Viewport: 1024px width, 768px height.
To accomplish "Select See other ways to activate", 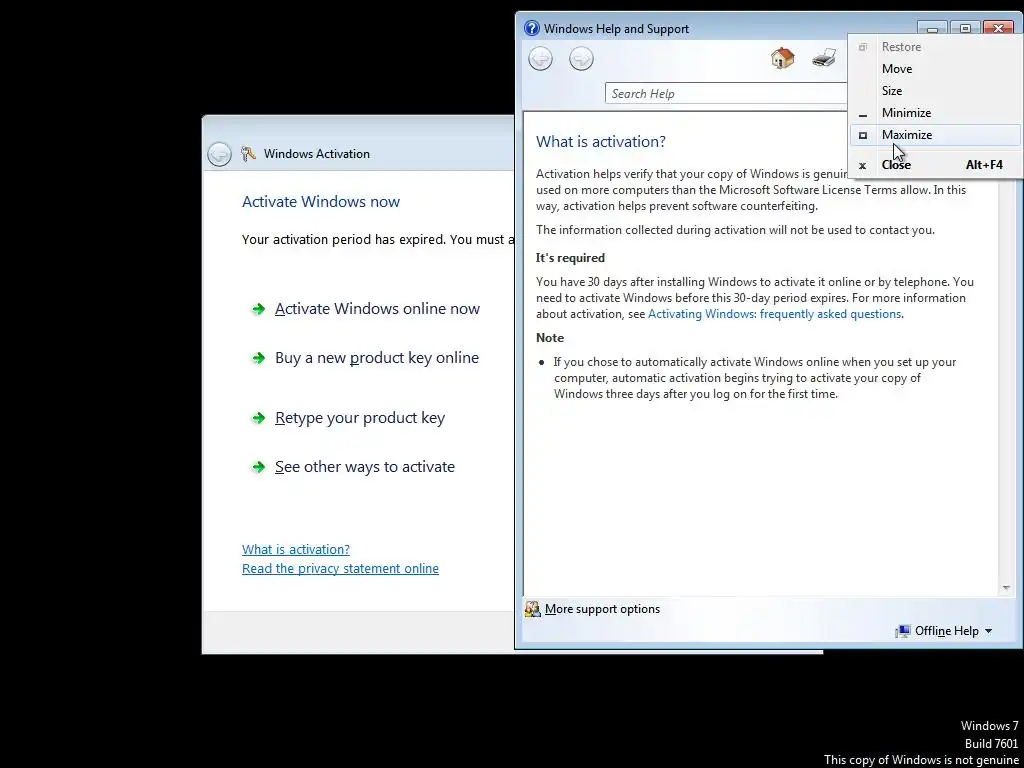I will pyautogui.click(x=364, y=467).
